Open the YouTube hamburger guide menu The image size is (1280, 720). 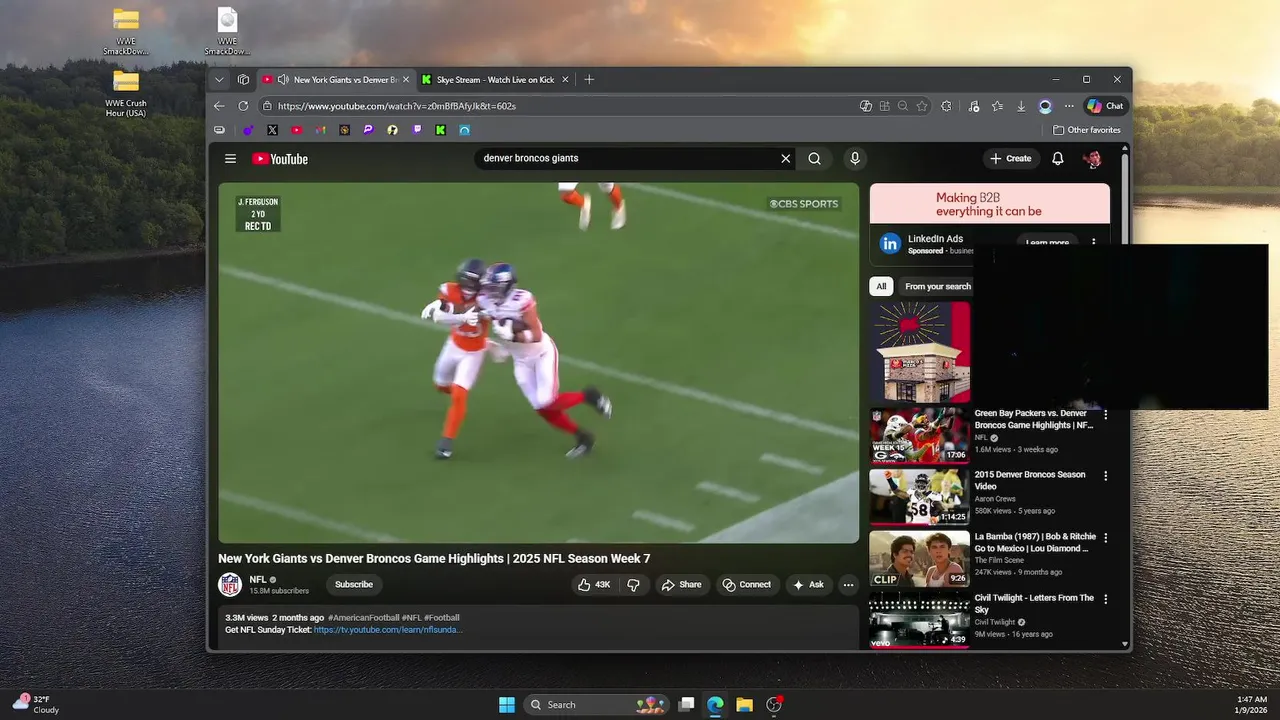point(230,159)
